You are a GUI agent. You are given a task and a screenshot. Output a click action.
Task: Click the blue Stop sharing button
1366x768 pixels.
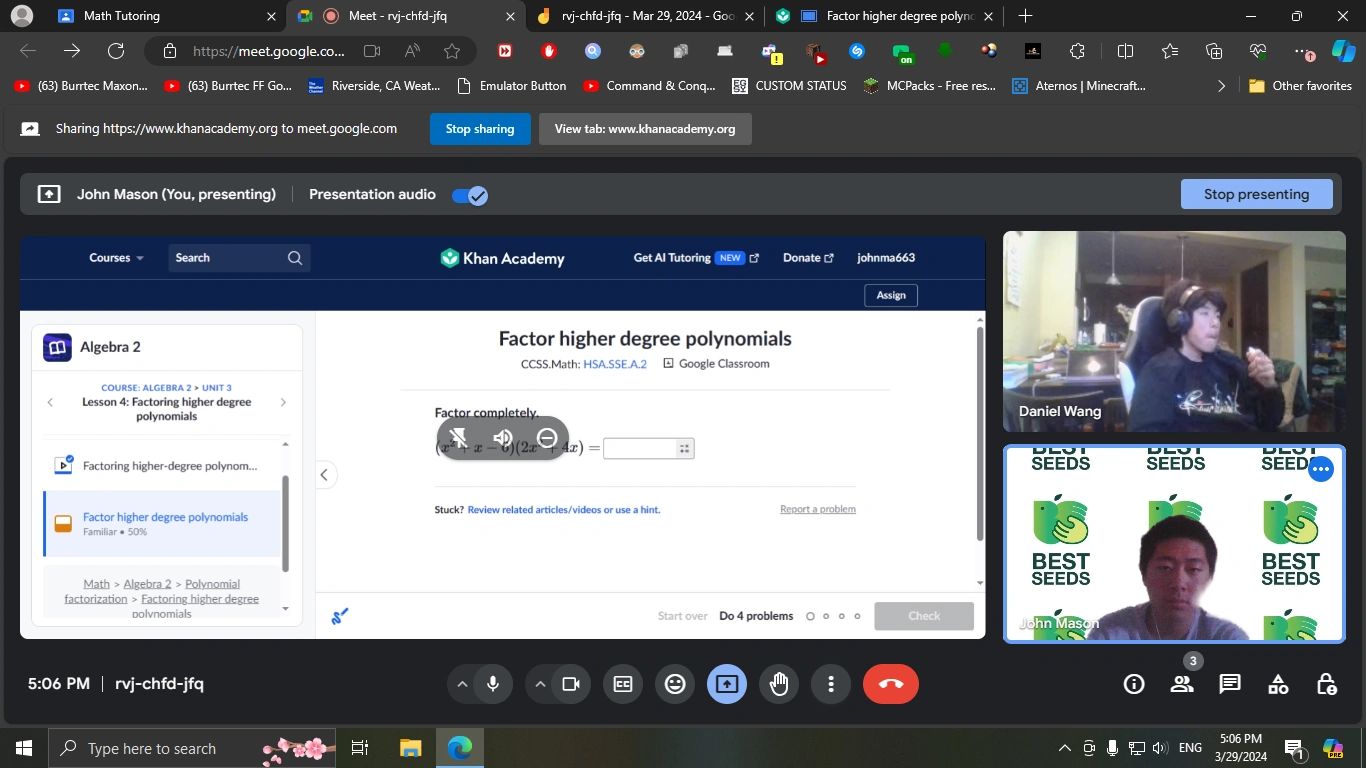point(480,129)
